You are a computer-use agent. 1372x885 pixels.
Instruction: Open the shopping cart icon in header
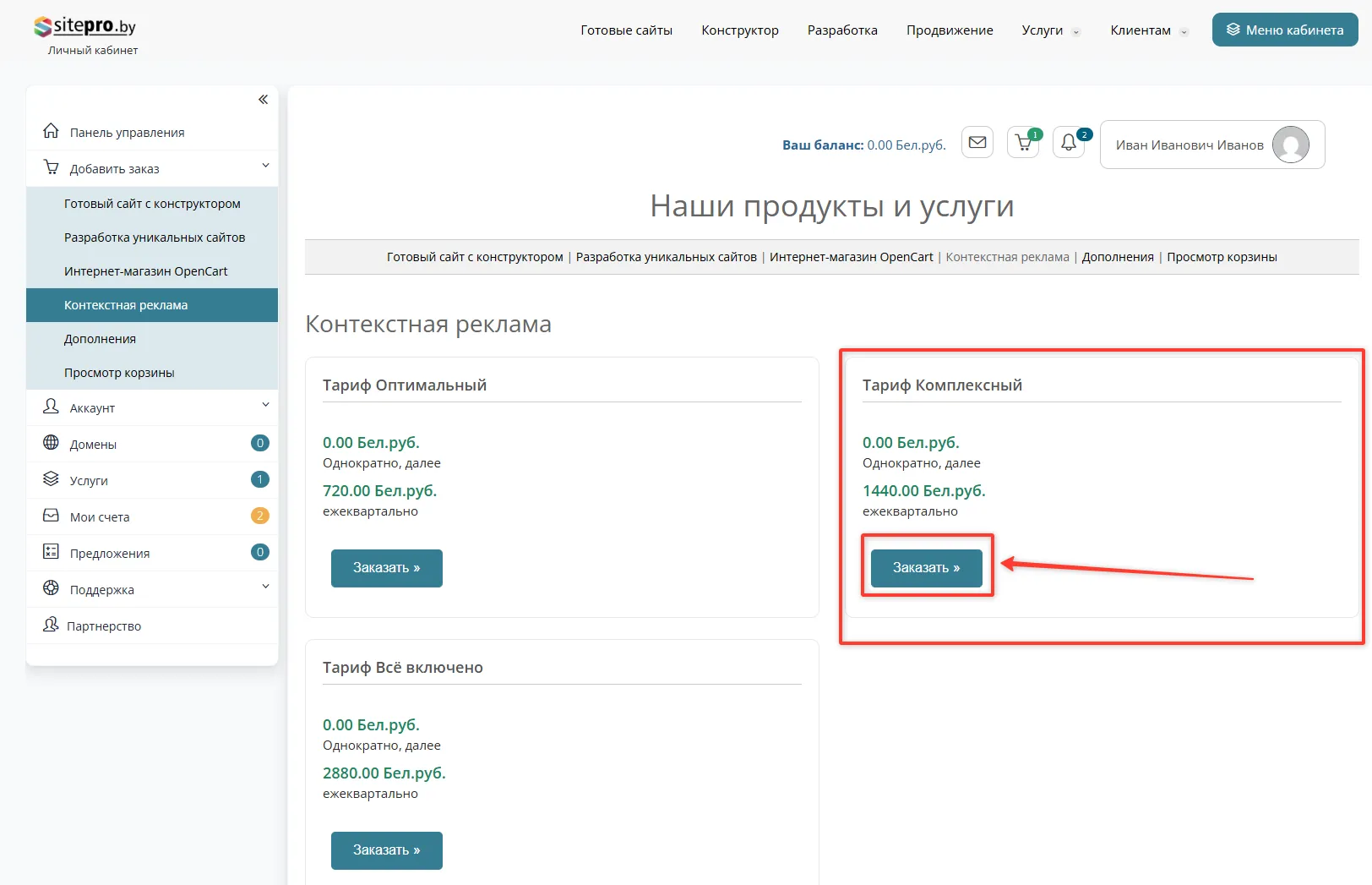coord(1024,143)
